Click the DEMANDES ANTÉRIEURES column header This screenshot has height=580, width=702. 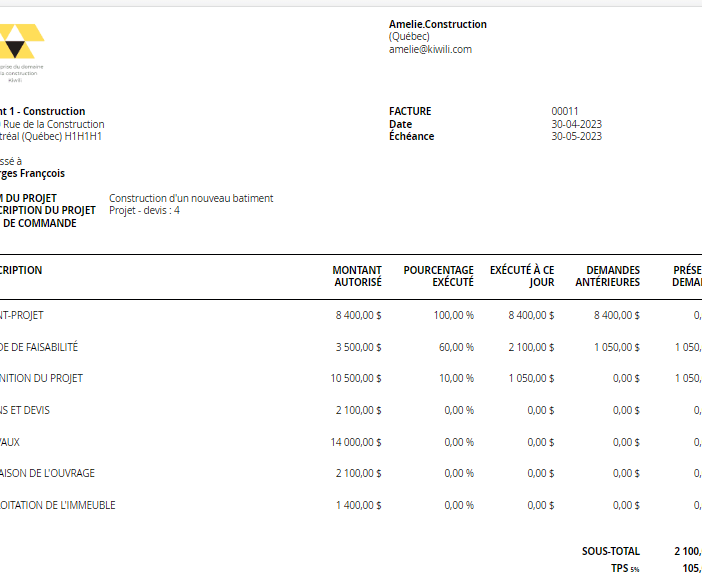click(x=608, y=276)
